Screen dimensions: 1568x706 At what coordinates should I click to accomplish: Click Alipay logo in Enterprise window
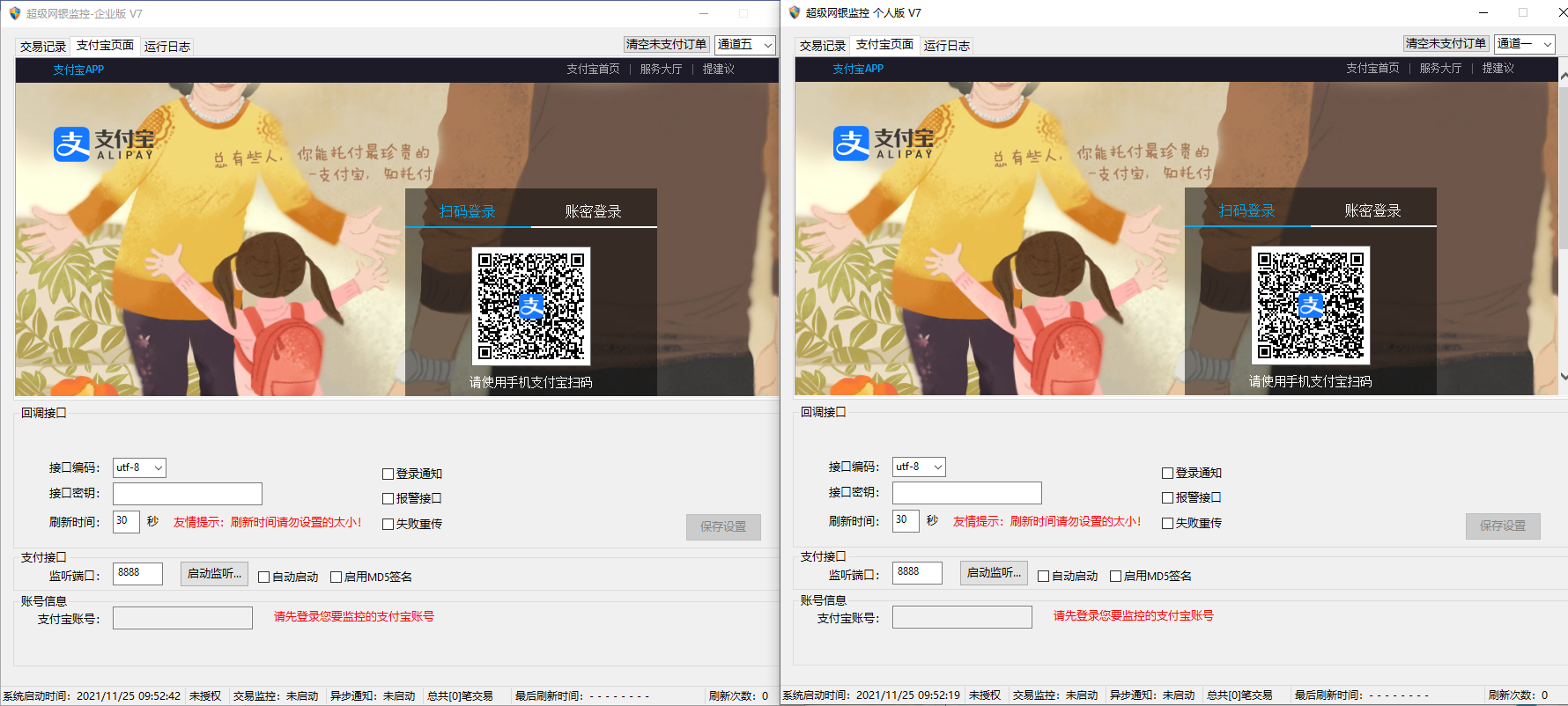click(104, 144)
